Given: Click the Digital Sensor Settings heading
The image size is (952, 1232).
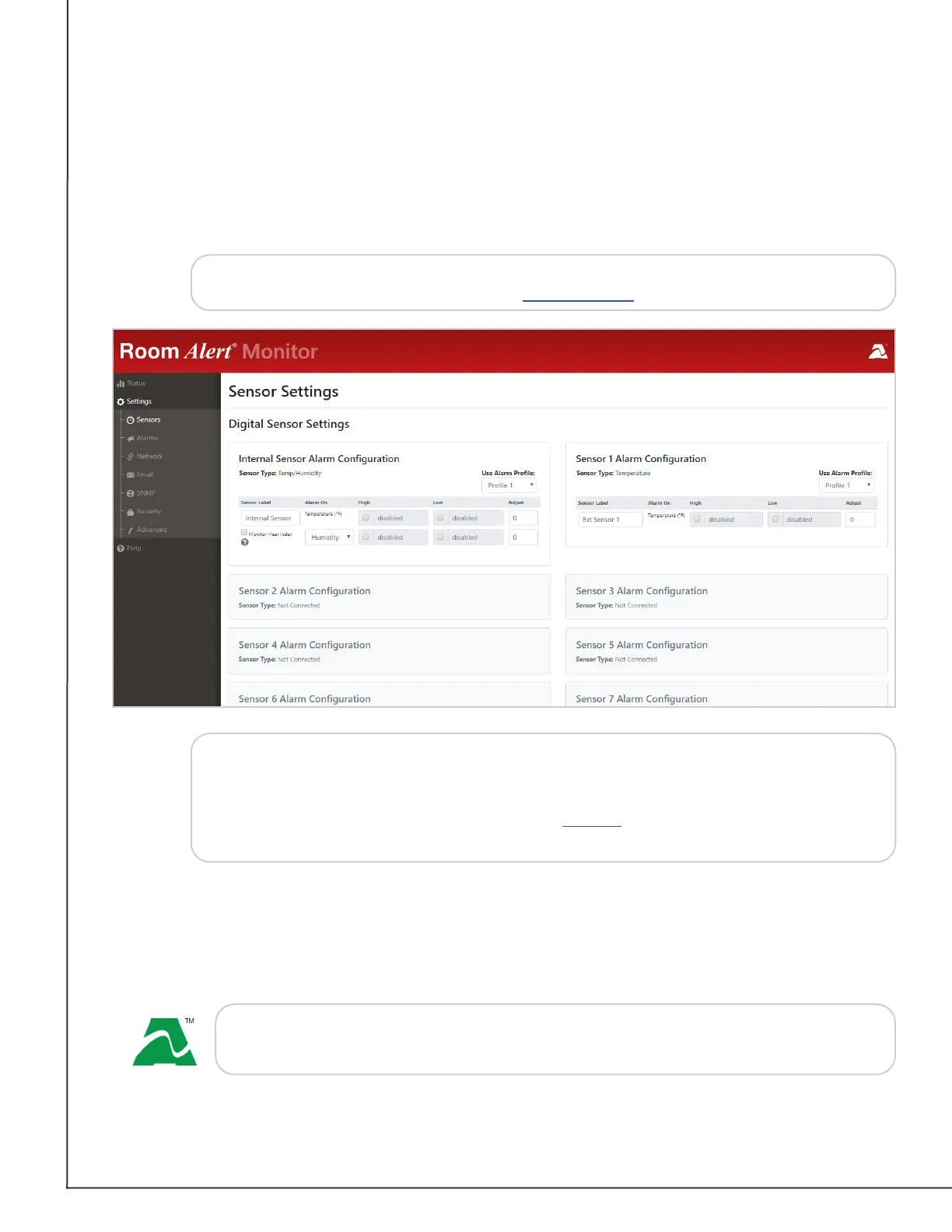Looking at the screenshot, I should click(x=289, y=424).
